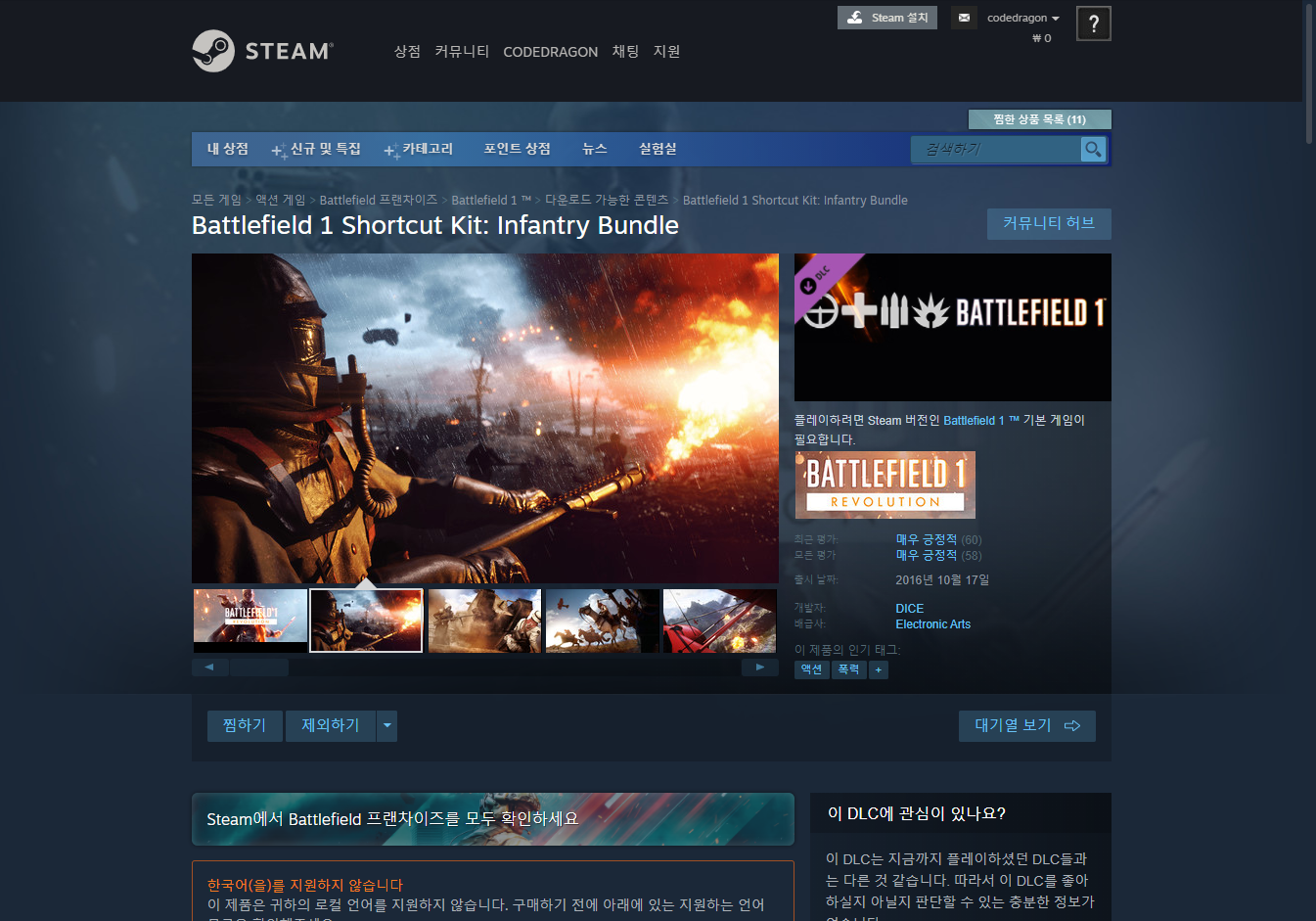Click the 모든 게임 breadcrumb link
The height and width of the screenshot is (921, 1316).
point(216,200)
